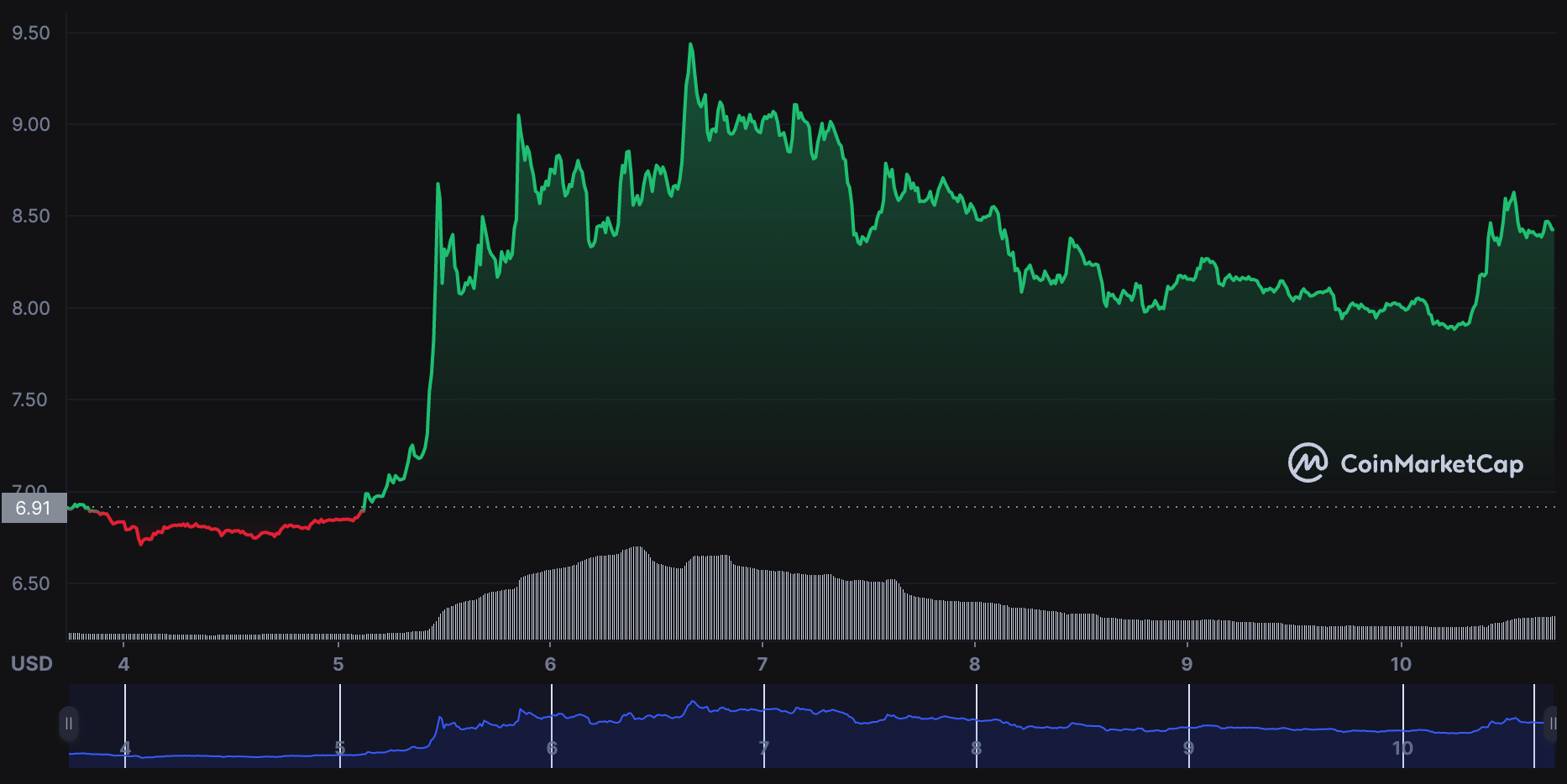Click the red below-open price line segment

(227, 530)
